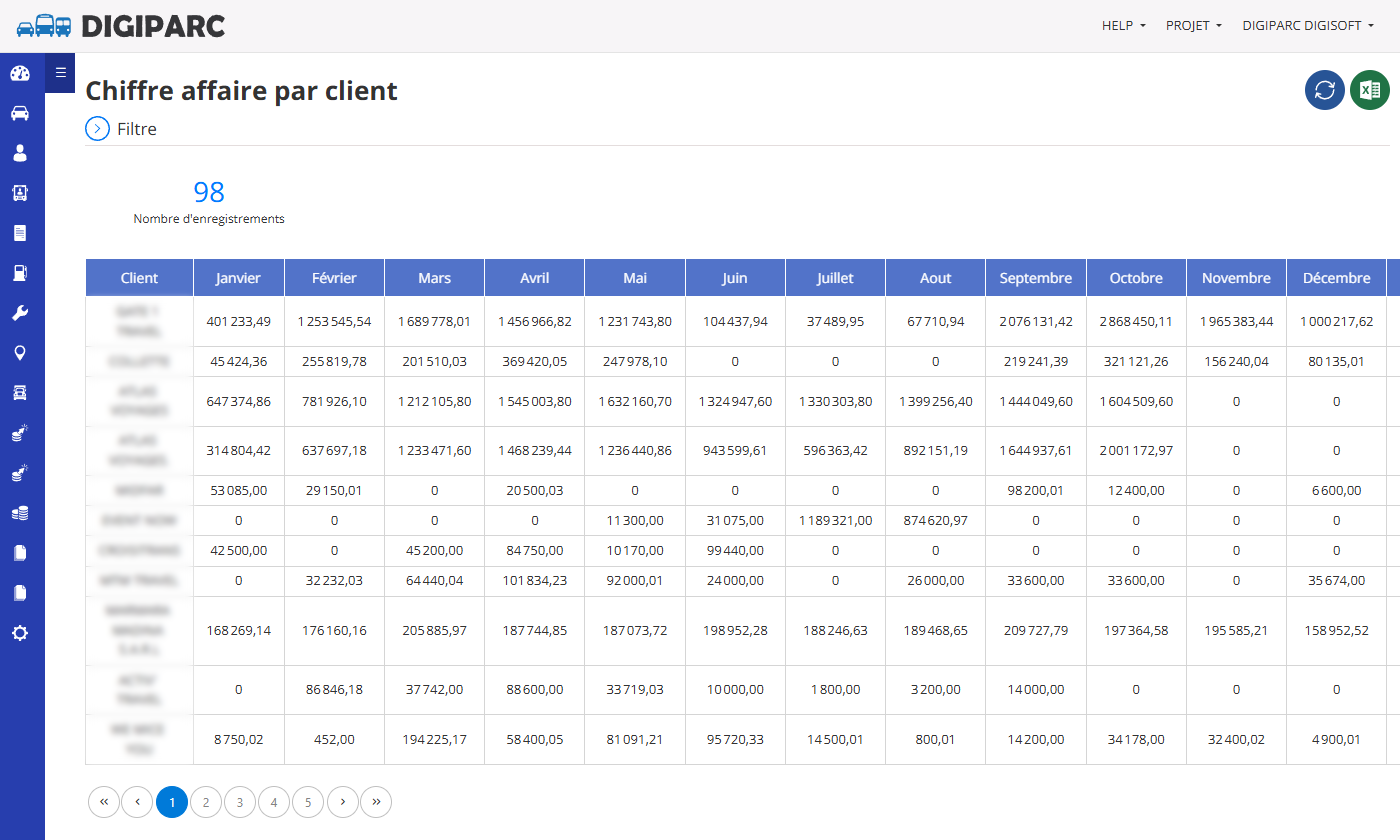Click the Septembre column header

(1035, 278)
